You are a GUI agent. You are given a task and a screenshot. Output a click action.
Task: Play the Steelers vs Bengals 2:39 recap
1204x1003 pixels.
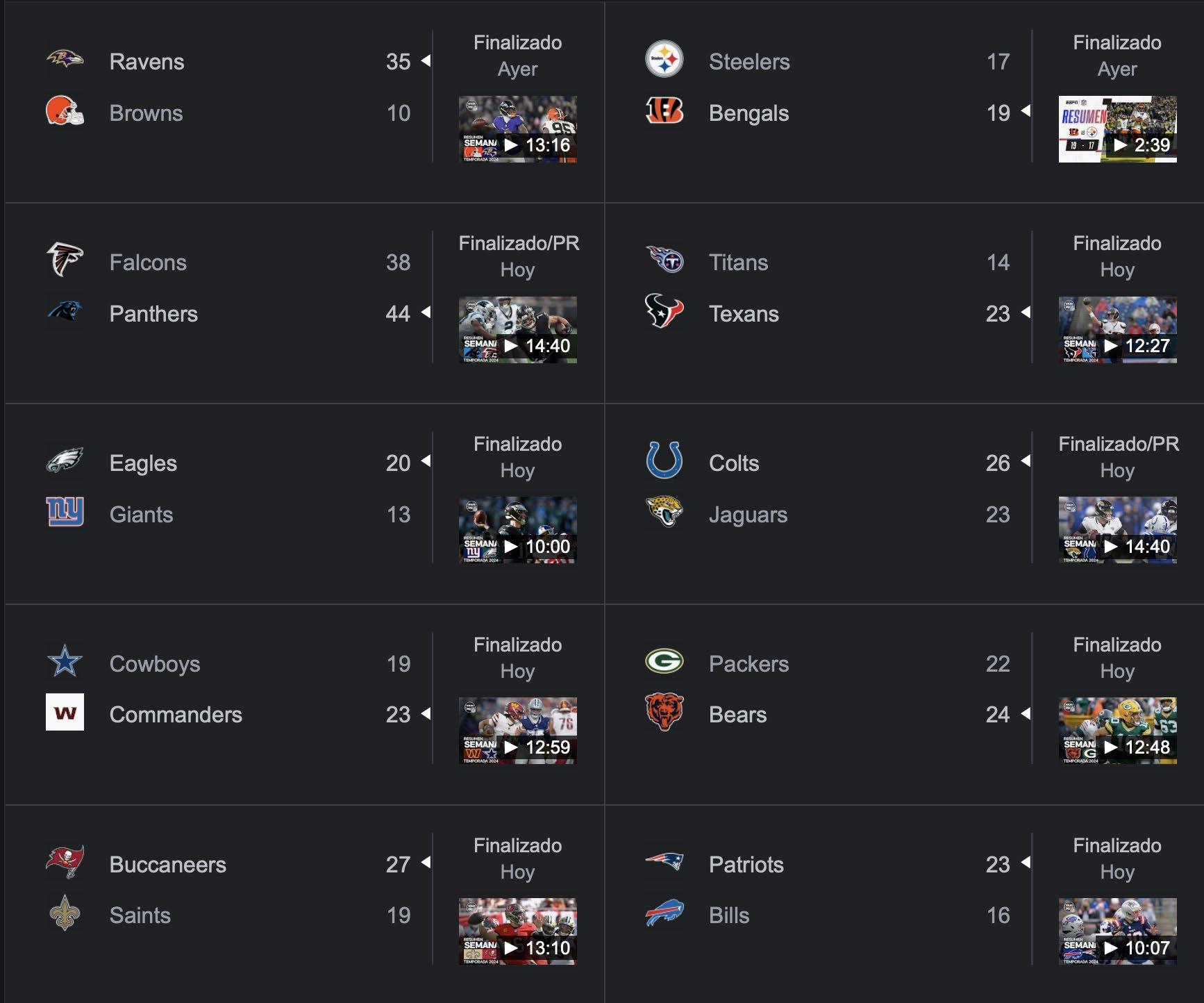coord(1117,129)
